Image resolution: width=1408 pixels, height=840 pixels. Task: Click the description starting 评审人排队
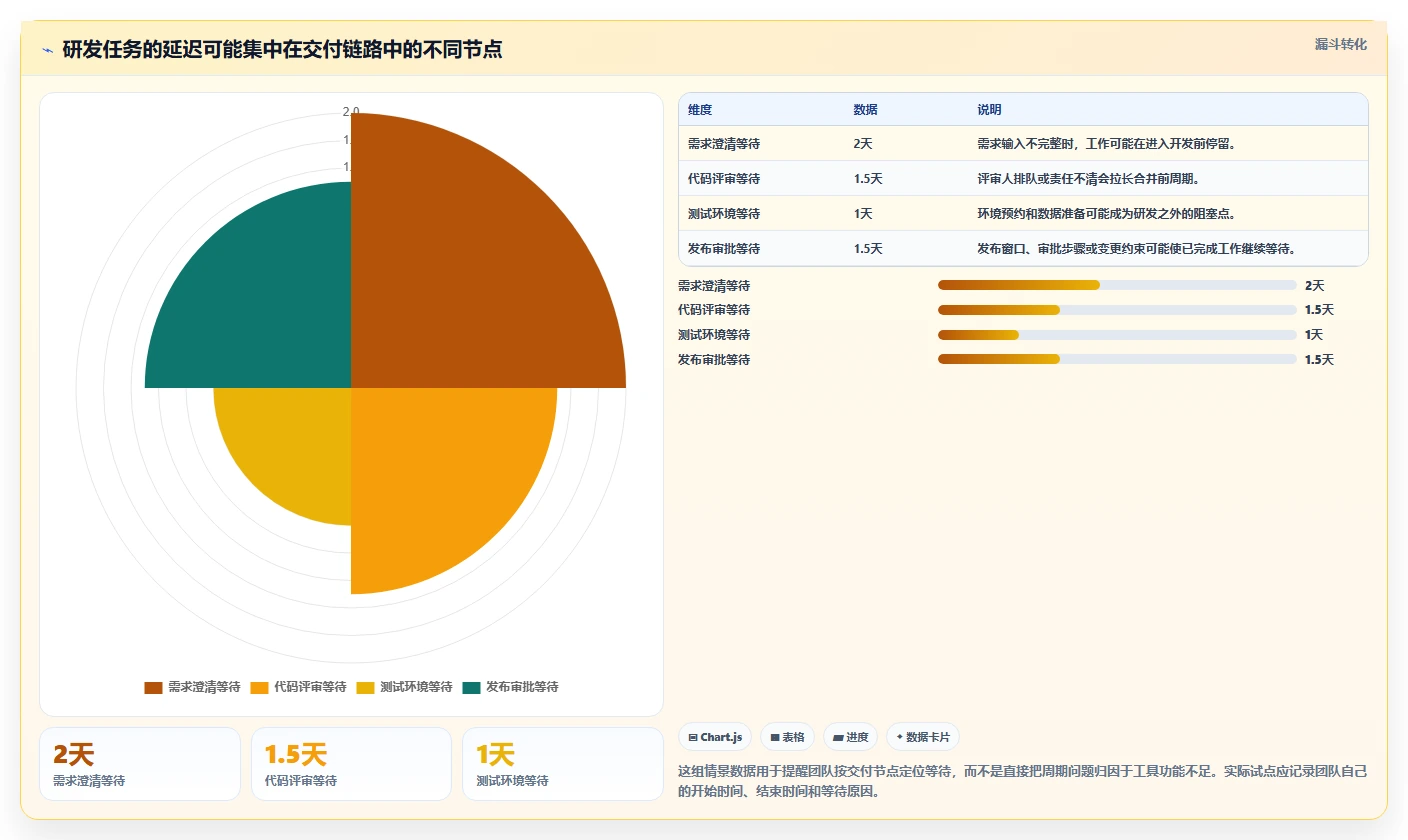click(x=1088, y=179)
